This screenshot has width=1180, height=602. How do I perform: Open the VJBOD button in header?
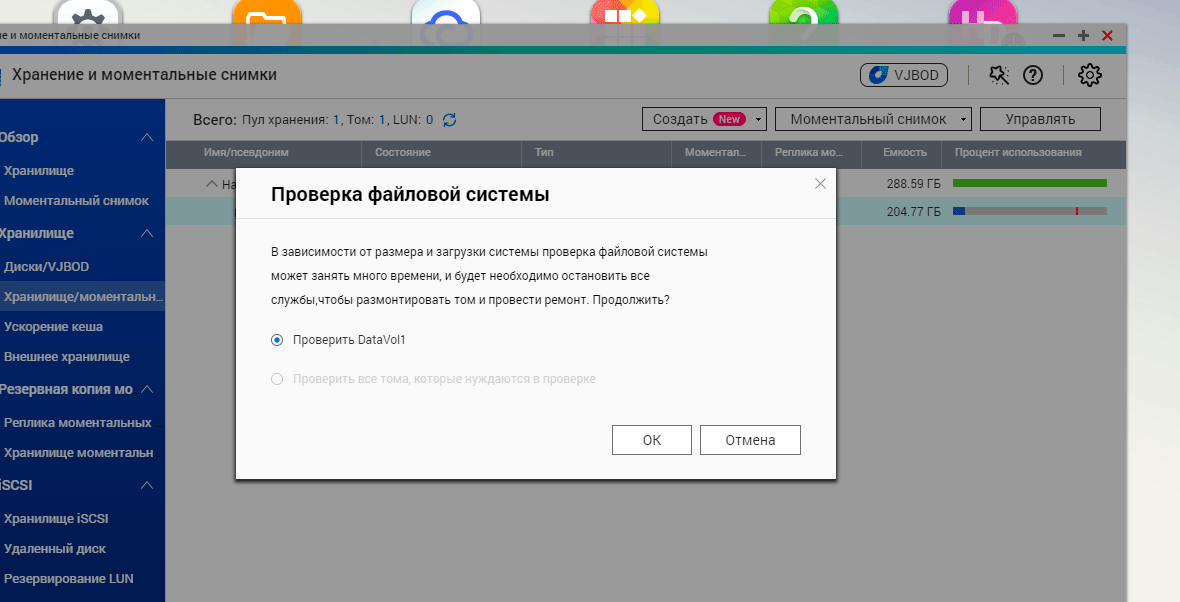[x=903, y=75]
